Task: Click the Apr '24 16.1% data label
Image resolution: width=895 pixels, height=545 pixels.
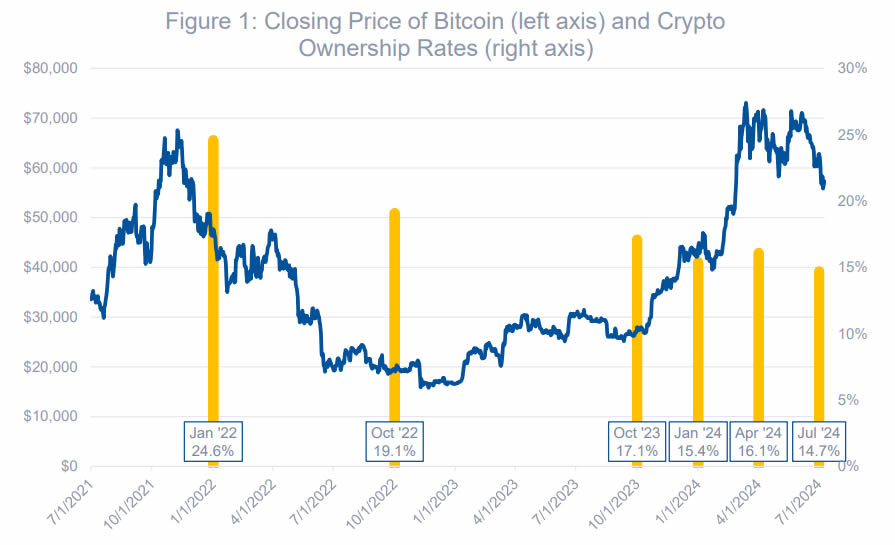Action: coord(759,442)
